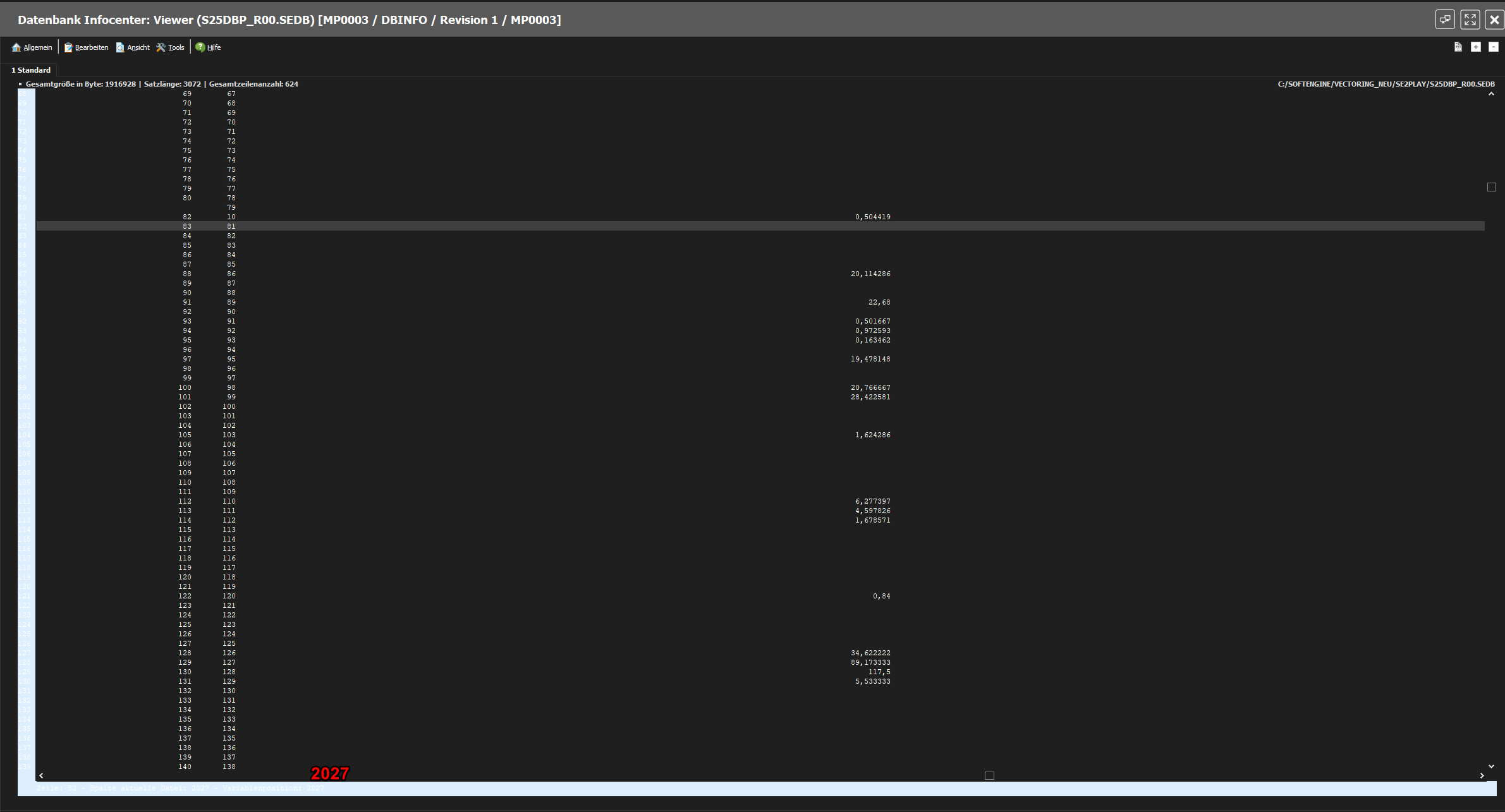Viewport: 1505px width, 812px height.
Task: Click the multi-monitor window icon in the title bar
Action: coord(1445,20)
